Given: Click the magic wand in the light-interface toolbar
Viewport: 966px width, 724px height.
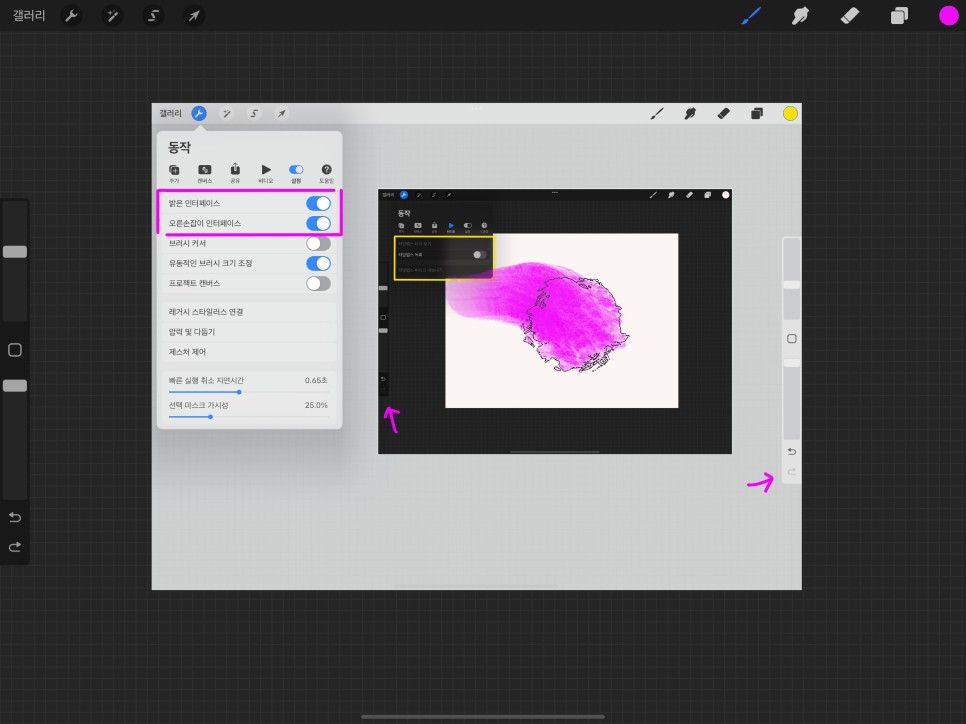Looking at the screenshot, I should pyautogui.click(x=226, y=113).
